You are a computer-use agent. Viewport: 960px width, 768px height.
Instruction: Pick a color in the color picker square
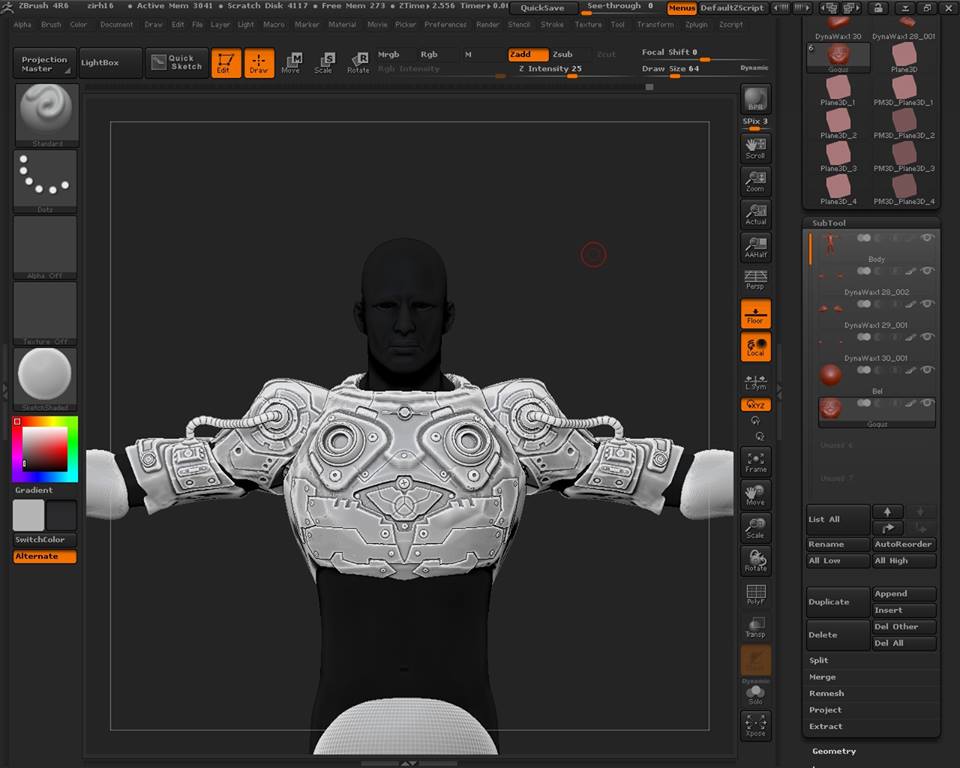pos(45,449)
